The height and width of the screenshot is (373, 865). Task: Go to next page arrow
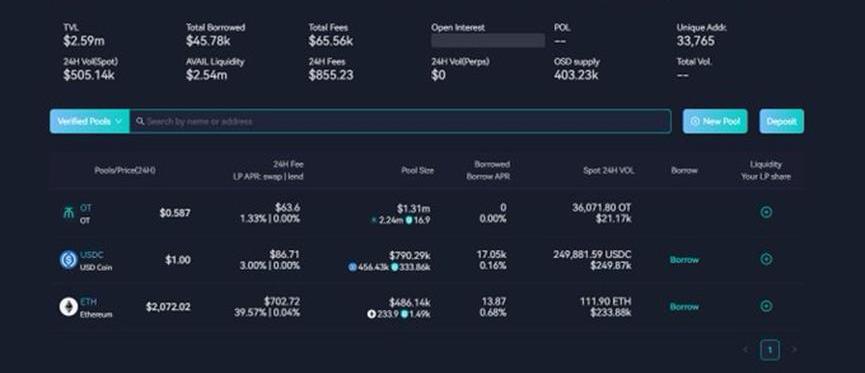(794, 350)
